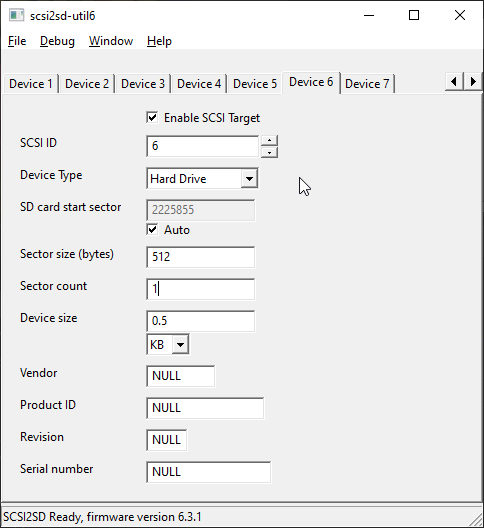Focus the Revision input field
Screen dimensions: 484x528
tap(167, 440)
